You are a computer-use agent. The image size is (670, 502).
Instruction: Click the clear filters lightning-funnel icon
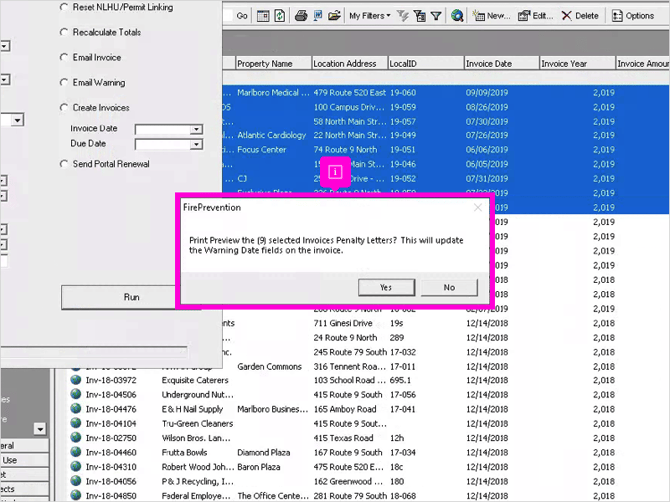pyautogui.click(x=403, y=16)
